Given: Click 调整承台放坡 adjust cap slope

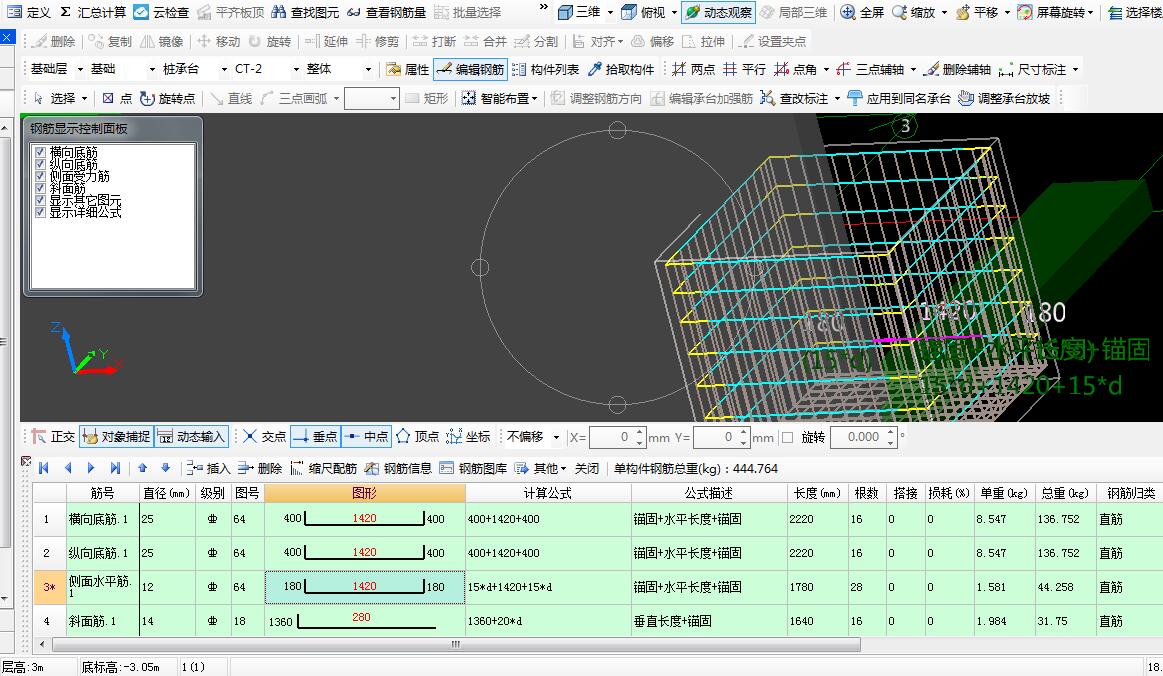Looking at the screenshot, I should point(1004,98).
